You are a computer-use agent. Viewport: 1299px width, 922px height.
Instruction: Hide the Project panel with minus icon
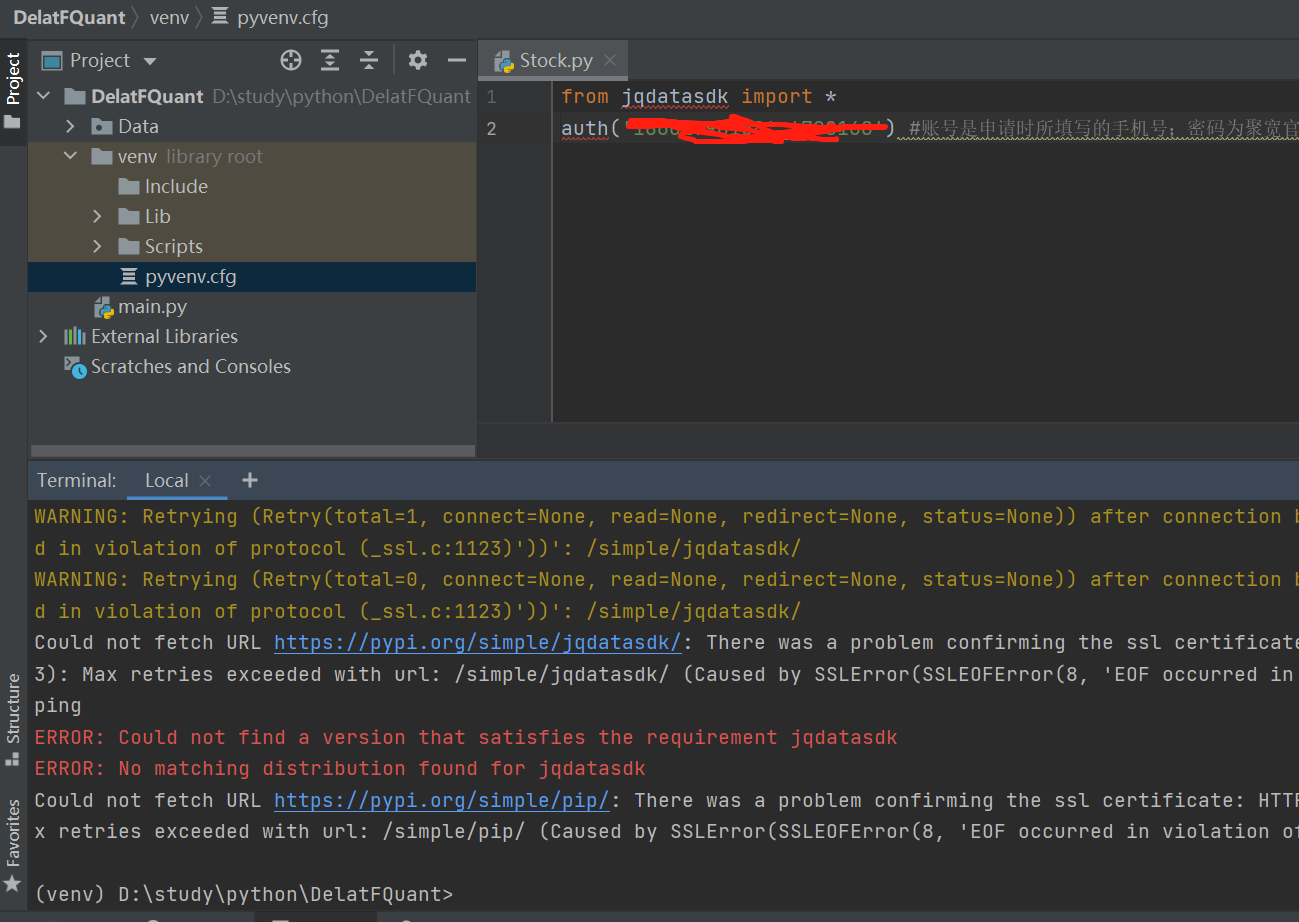coord(457,61)
